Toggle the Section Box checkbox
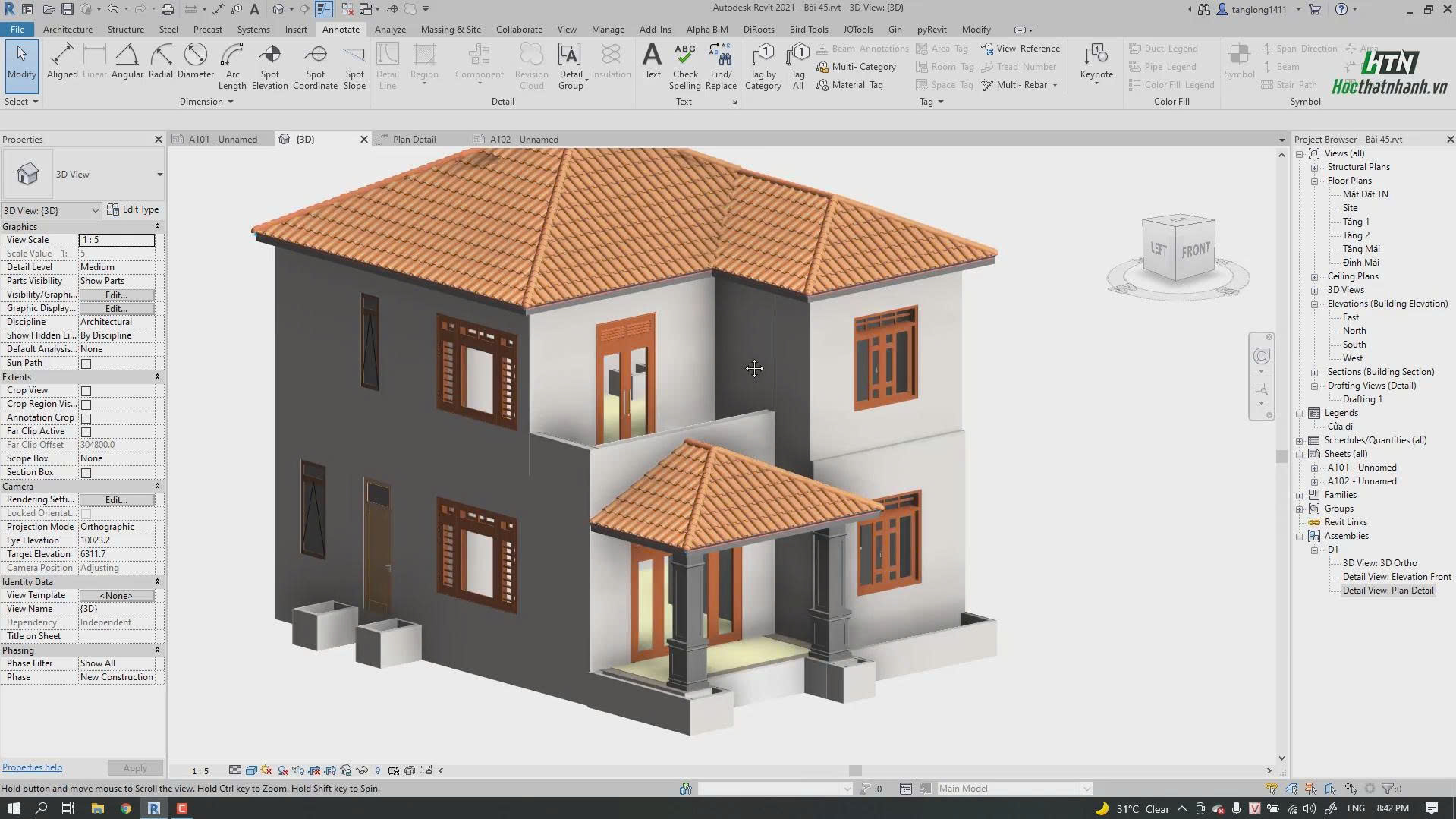Screen dimensions: 1456x819 86,473
